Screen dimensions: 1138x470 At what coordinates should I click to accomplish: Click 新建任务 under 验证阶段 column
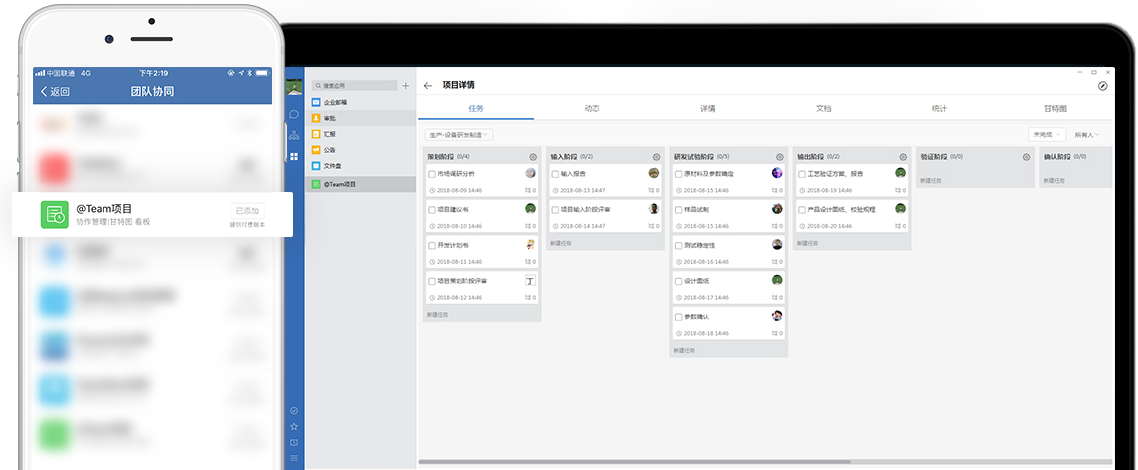[x=932, y=180]
